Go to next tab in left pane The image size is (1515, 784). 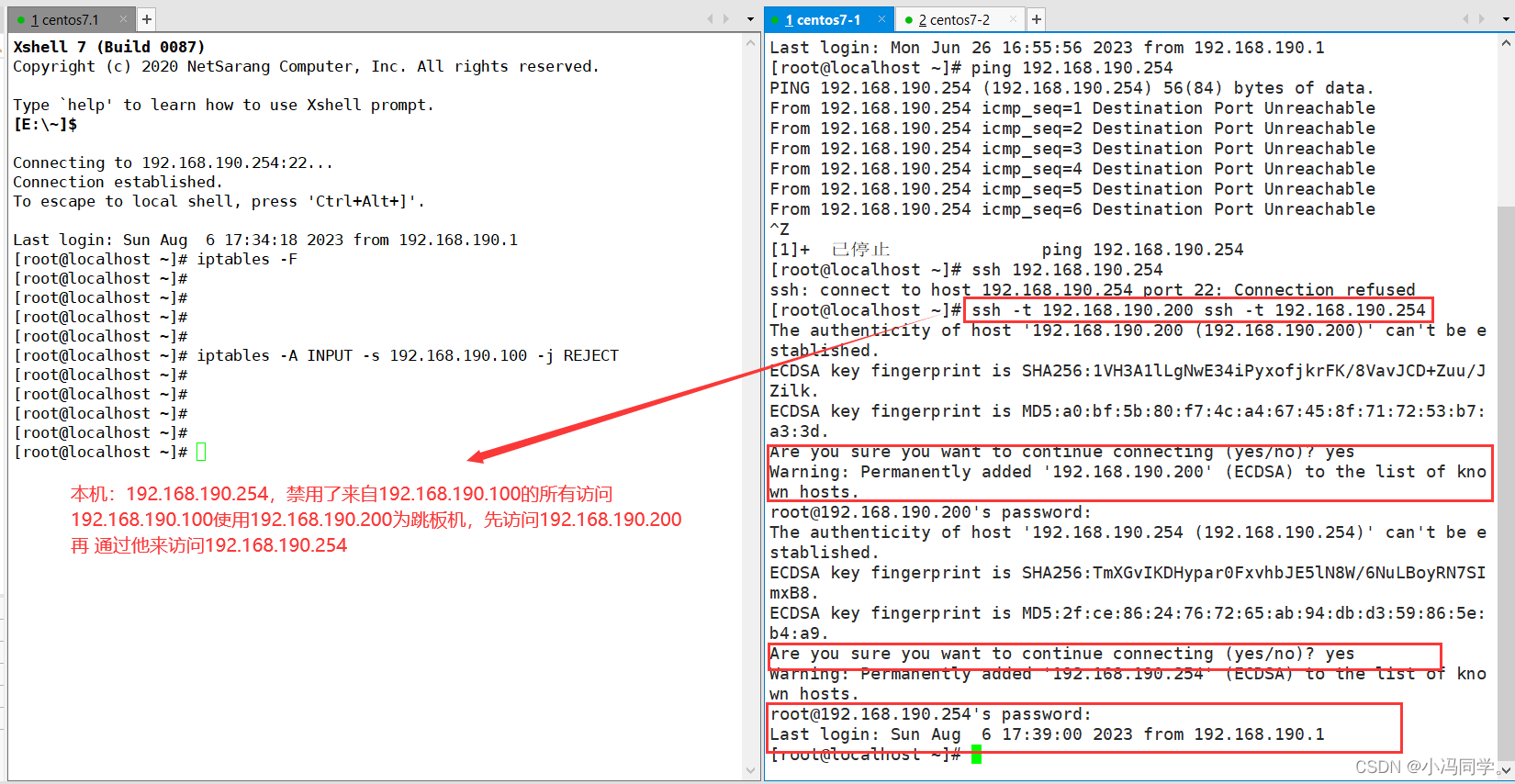point(726,18)
